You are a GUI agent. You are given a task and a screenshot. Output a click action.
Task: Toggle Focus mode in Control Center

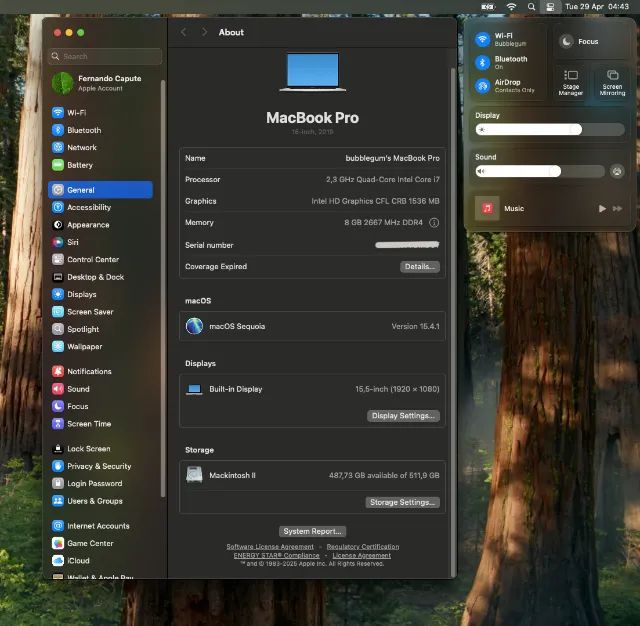pyautogui.click(x=567, y=41)
